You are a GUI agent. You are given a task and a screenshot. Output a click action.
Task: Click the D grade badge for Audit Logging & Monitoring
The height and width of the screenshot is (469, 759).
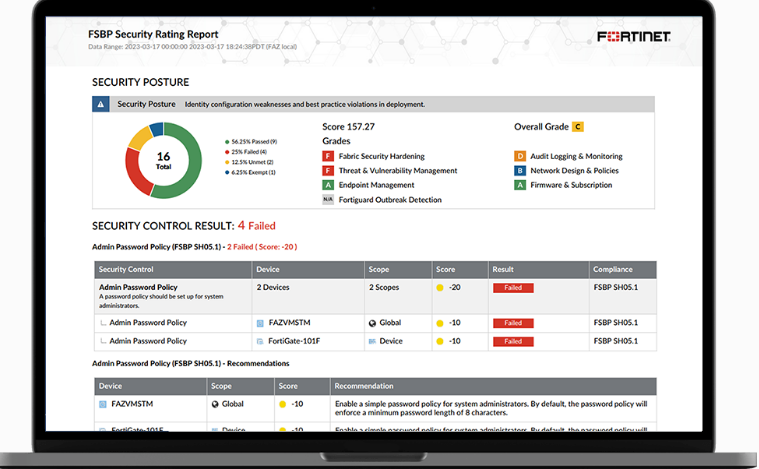pyautogui.click(x=519, y=156)
